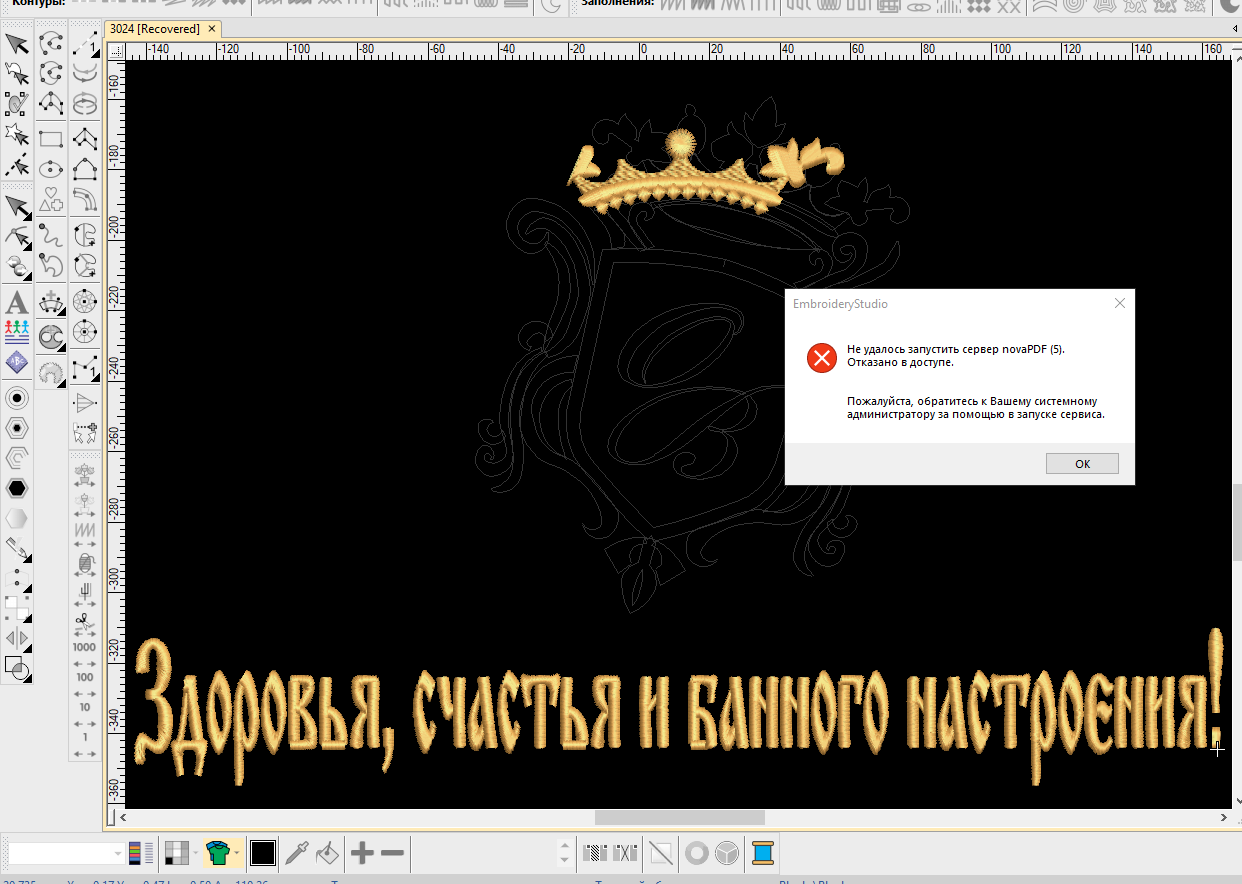Toggle the solid black hexagon view icon
Viewport: 1242px width, 884px height.
17,488
